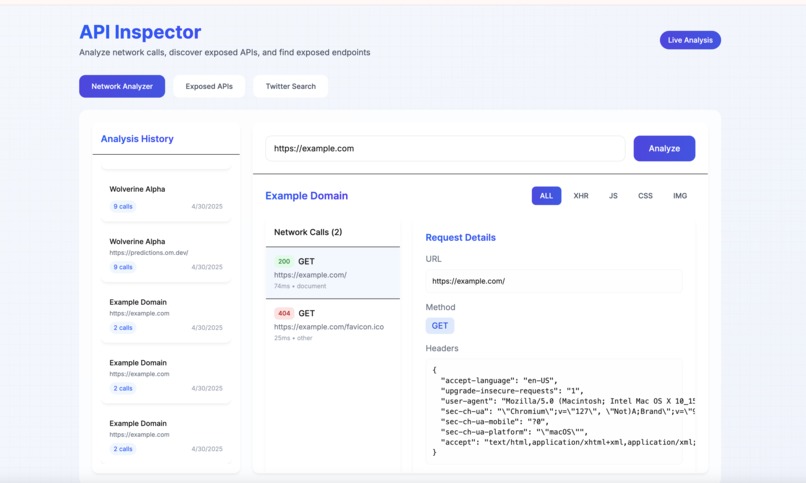Image resolution: width=806 pixels, height=483 pixels.
Task: Click the "user-agent" header line
Action: pyautogui.click(x=568, y=401)
